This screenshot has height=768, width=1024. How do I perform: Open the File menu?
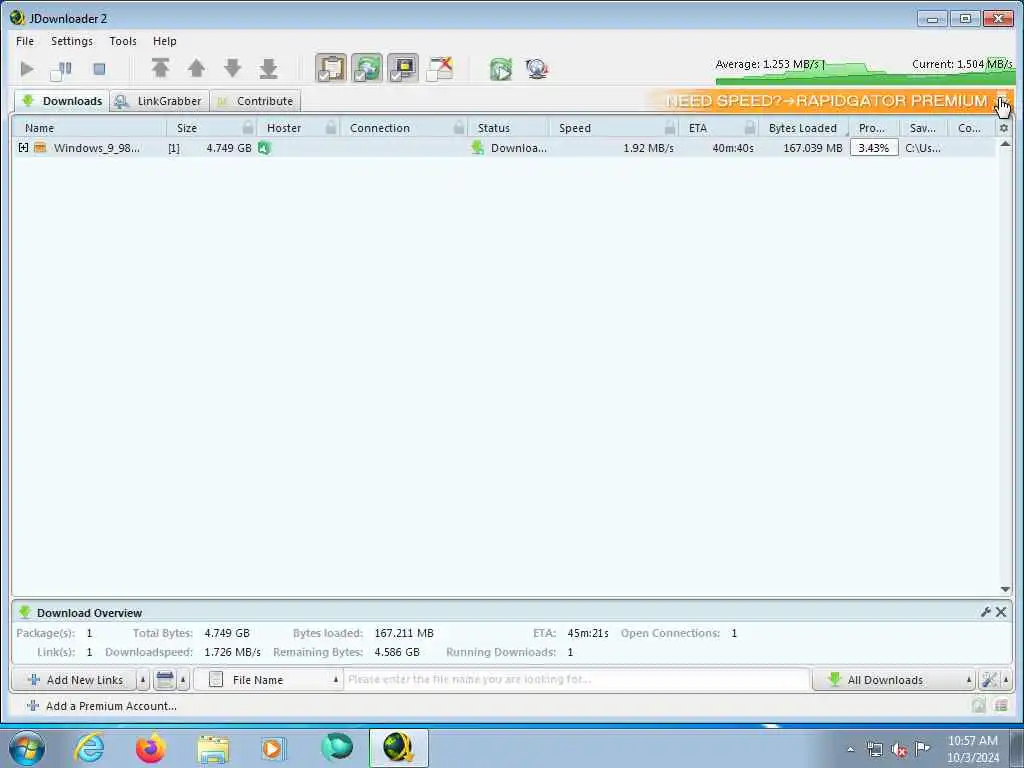point(25,40)
